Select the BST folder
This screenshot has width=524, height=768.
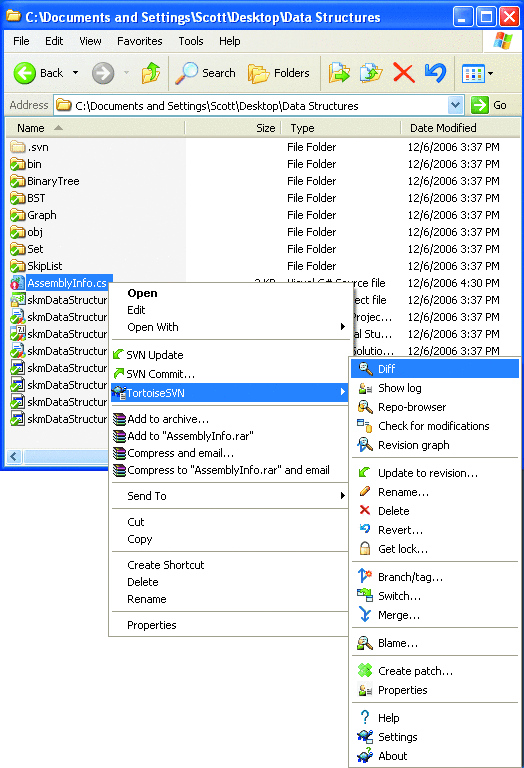click(x=28, y=198)
